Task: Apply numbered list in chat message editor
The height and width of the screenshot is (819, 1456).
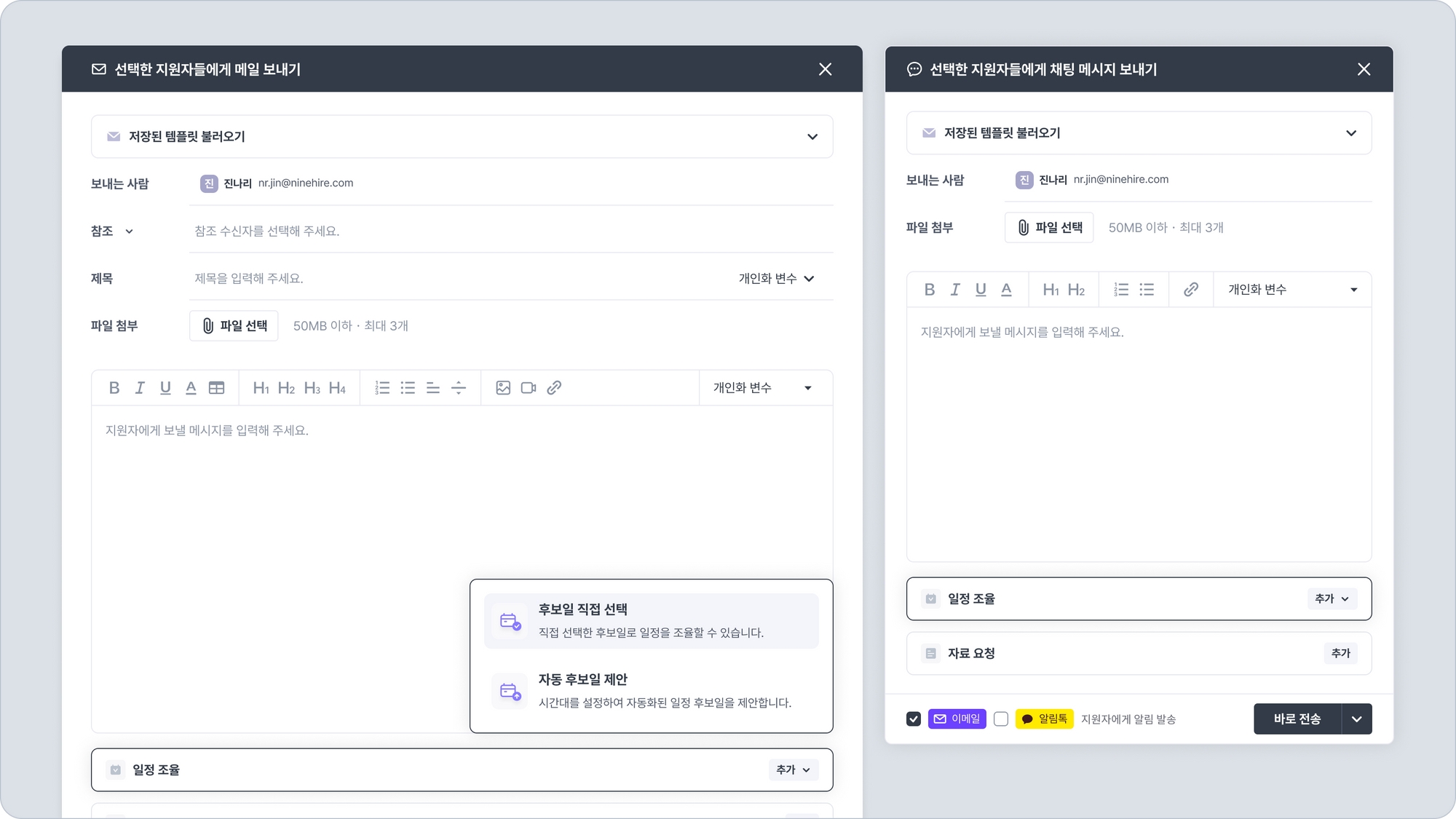Action: tap(1121, 290)
